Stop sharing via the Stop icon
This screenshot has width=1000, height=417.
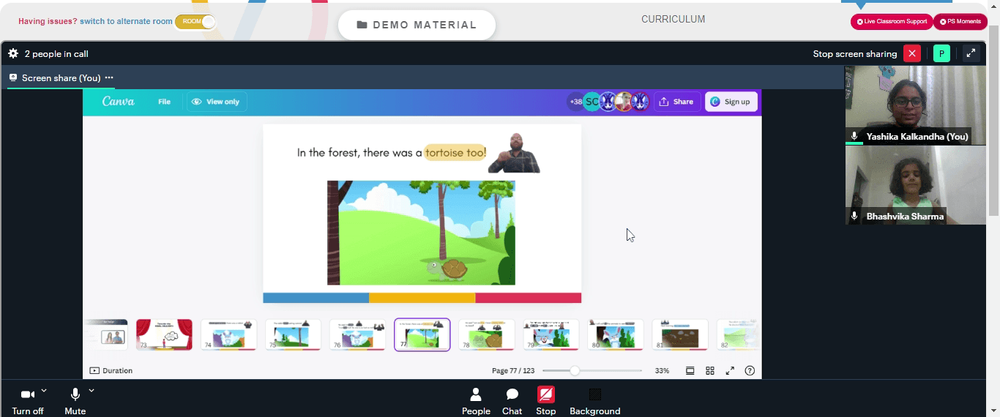click(x=546, y=401)
